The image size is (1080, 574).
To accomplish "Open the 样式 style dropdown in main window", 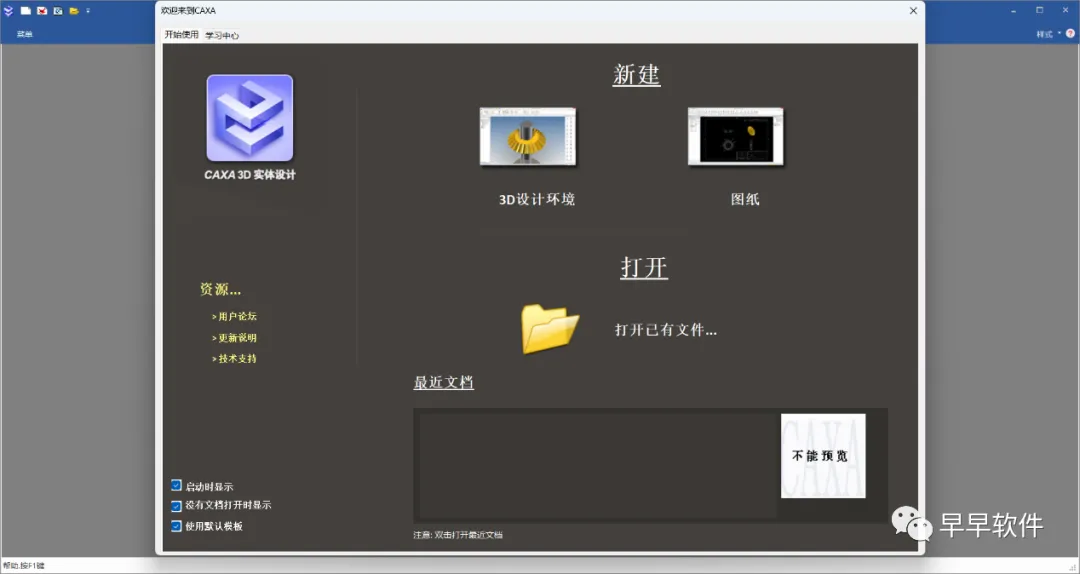I will (x=1048, y=34).
